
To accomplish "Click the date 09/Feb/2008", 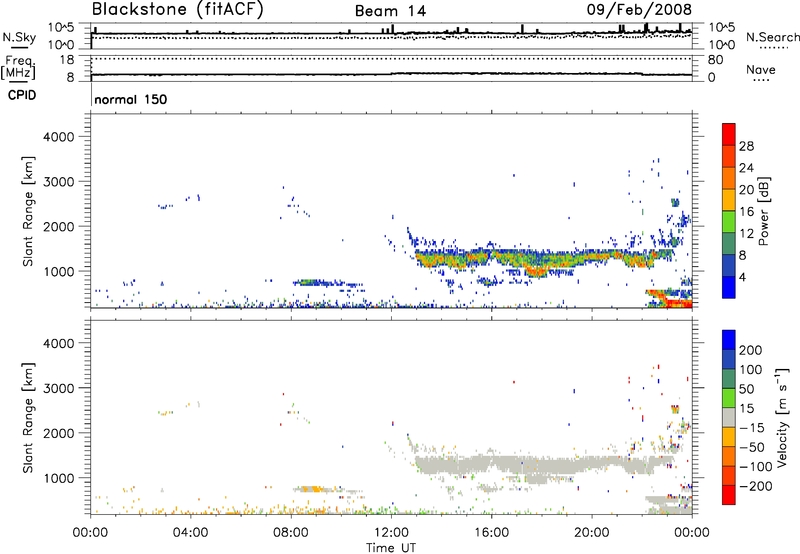I will click(639, 9).
